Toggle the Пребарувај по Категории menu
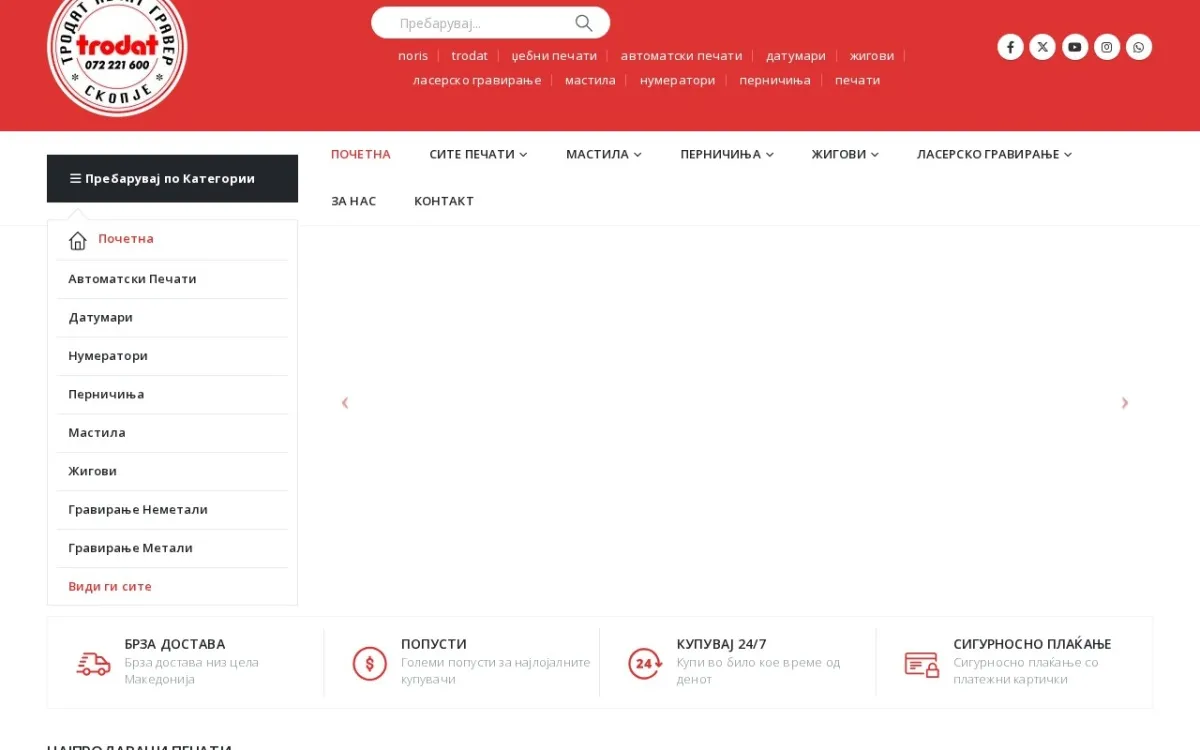This screenshot has height=750, width=1200. 172,179
